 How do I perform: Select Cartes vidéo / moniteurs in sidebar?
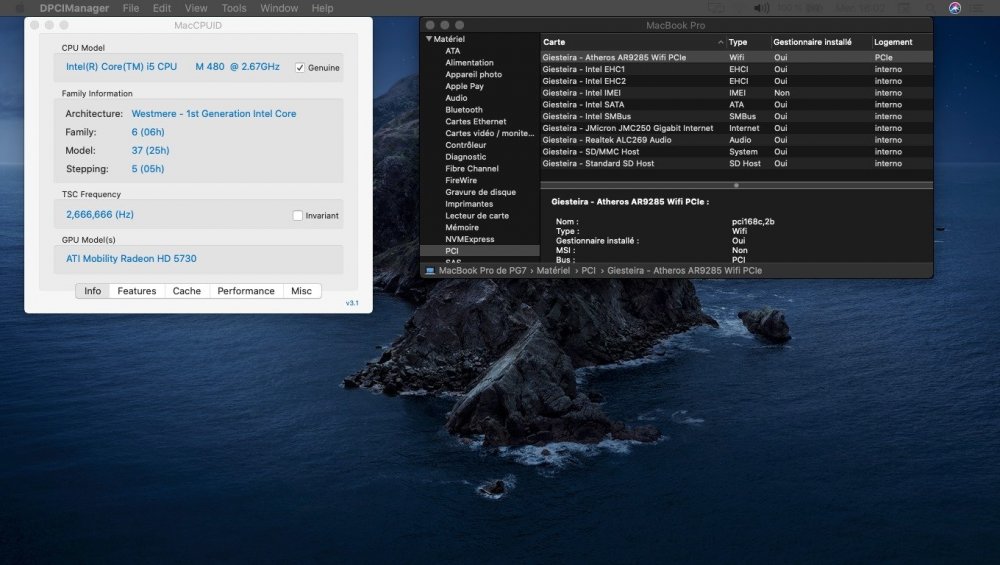click(490, 133)
